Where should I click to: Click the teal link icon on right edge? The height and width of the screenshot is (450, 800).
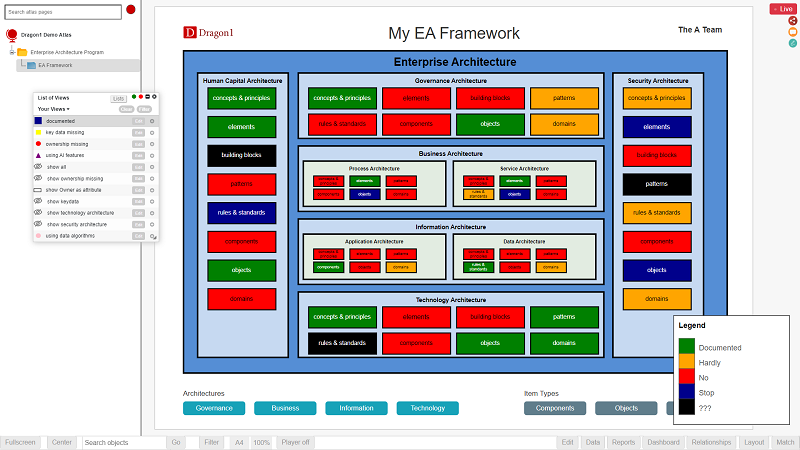(x=792, y=43)
